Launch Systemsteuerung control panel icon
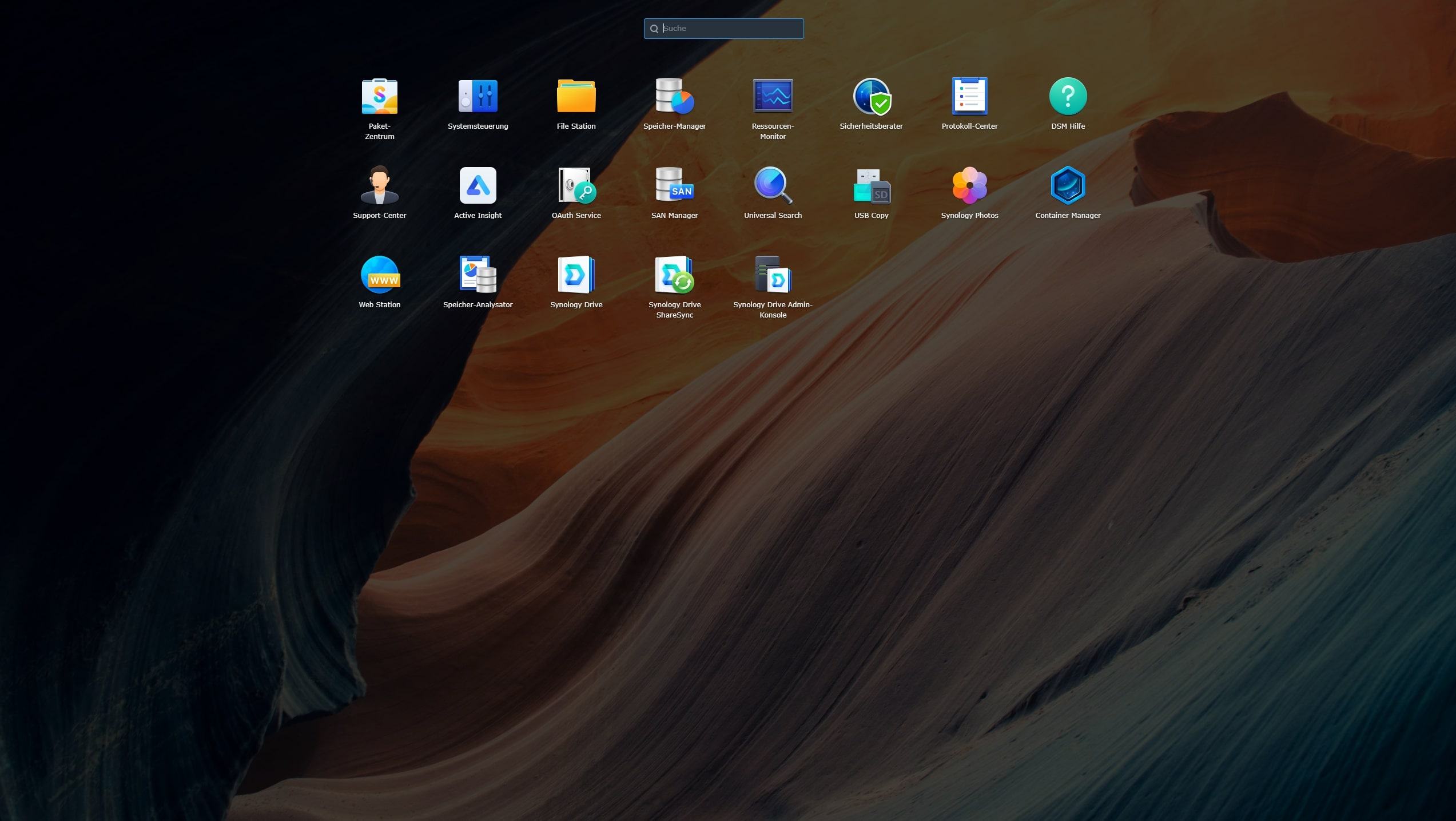 pos(478,96)
